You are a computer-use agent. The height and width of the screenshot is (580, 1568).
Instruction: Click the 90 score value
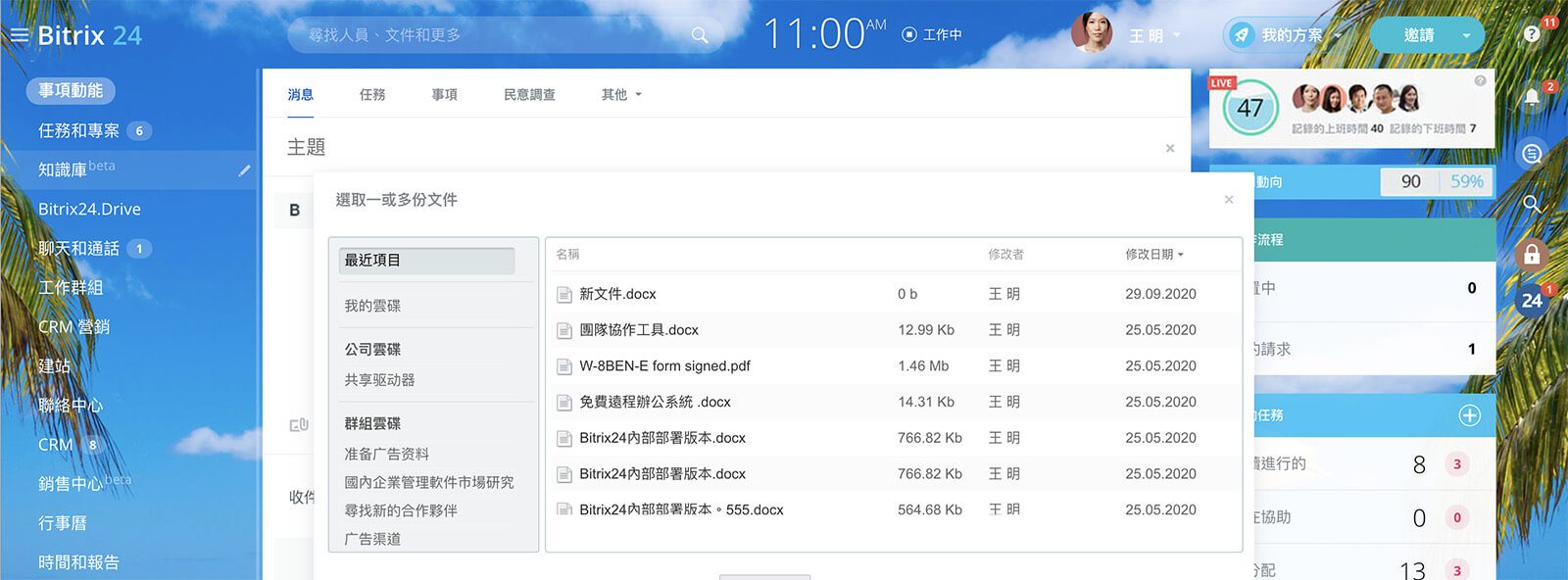click(1410, 181)
